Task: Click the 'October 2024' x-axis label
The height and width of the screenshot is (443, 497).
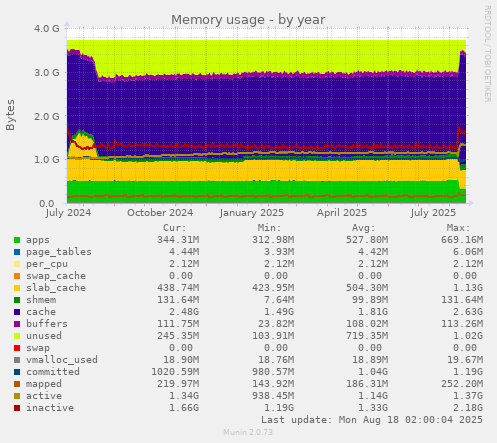Action: (x=160, y=213)
